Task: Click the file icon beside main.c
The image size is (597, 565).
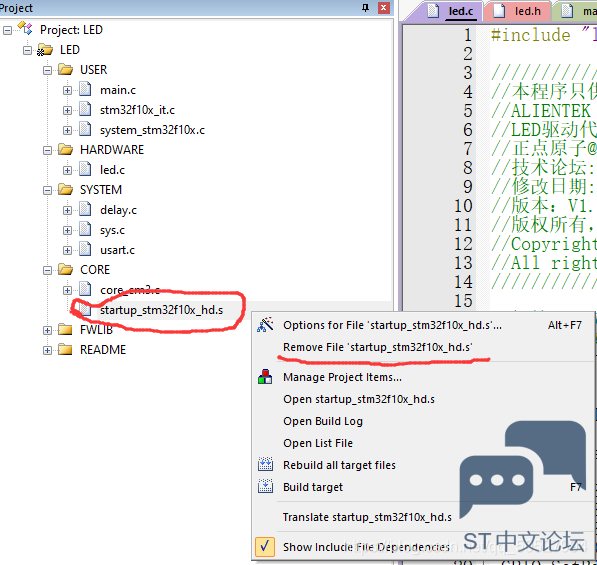Action: (x=85, y=89)
